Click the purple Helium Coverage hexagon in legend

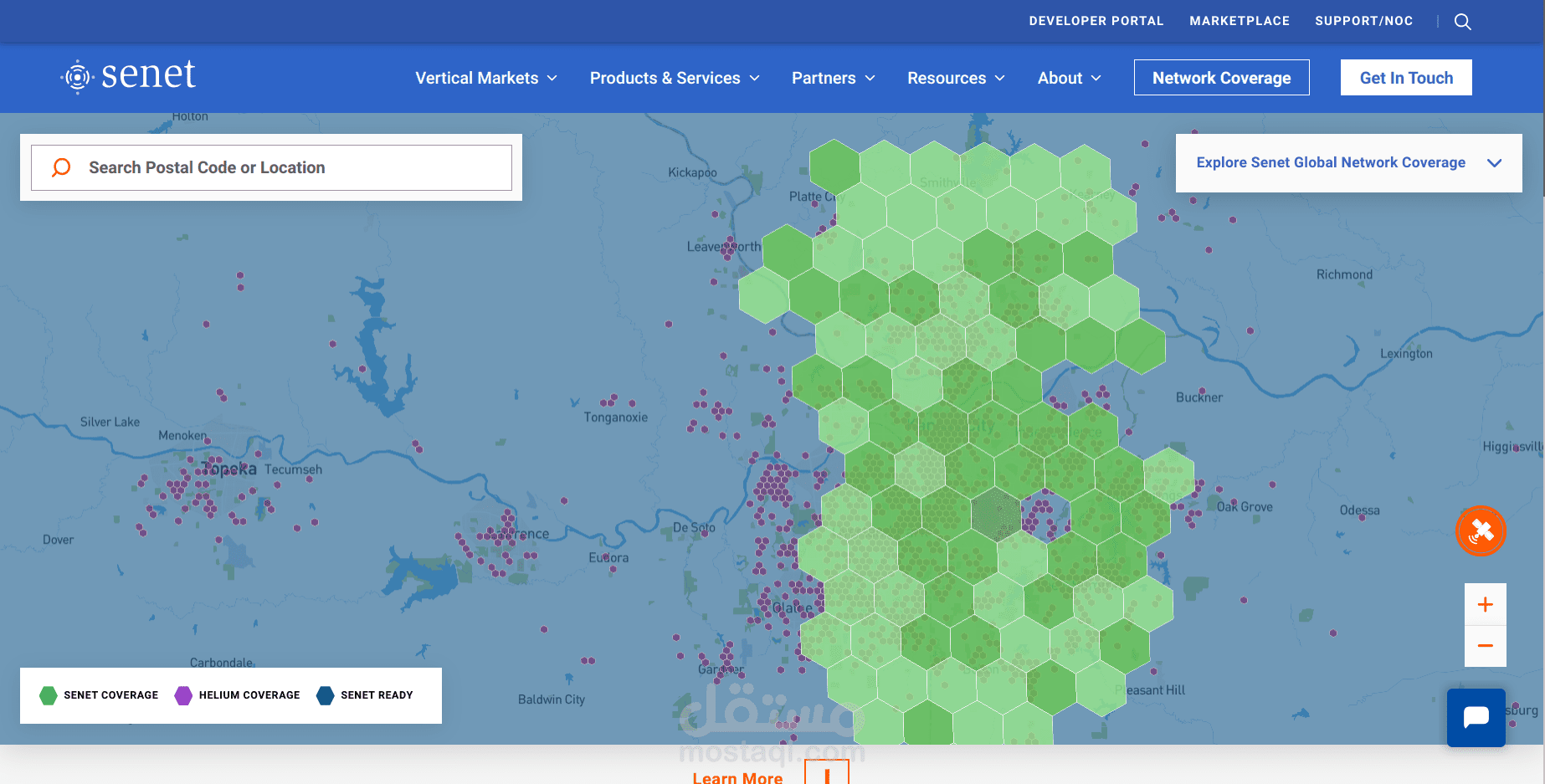[x=183, y=695]
